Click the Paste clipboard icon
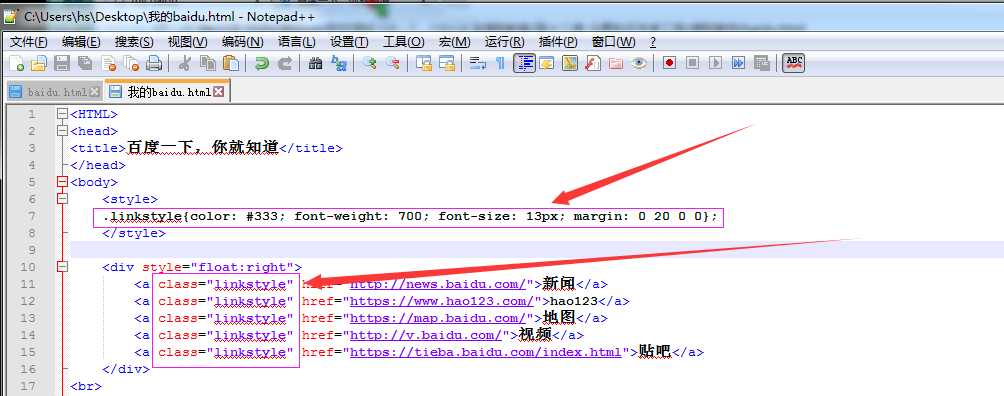This screenshot has height=396, width=1004. (x=231, y=63)
